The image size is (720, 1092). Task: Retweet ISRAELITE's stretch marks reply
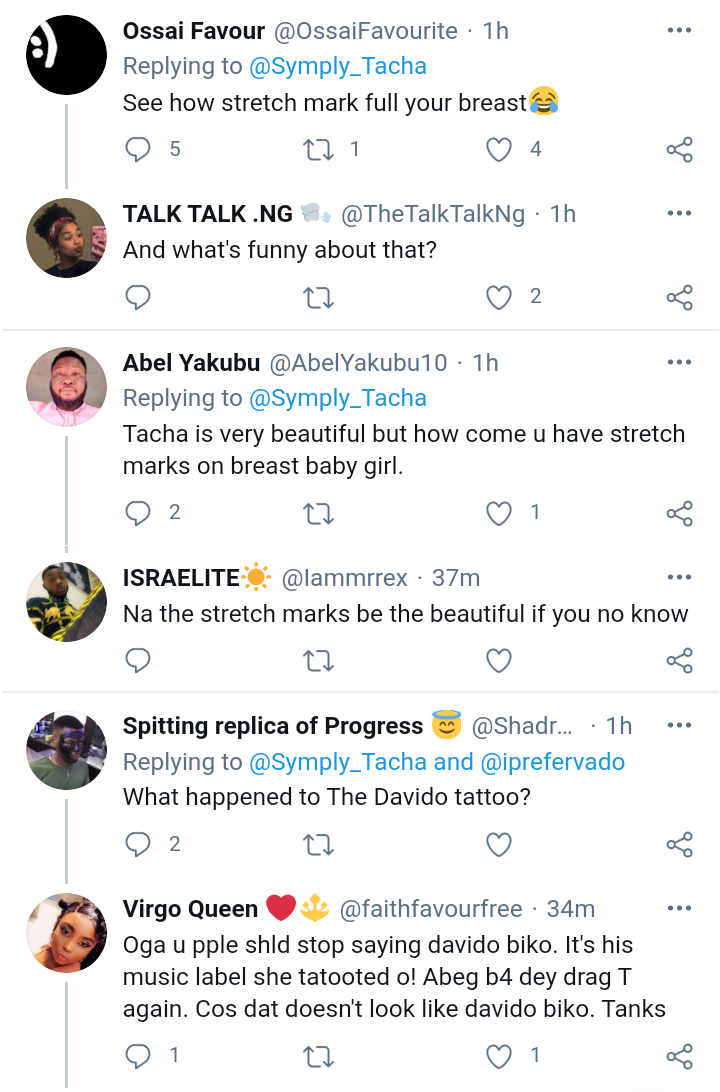(x=319, y=660)
